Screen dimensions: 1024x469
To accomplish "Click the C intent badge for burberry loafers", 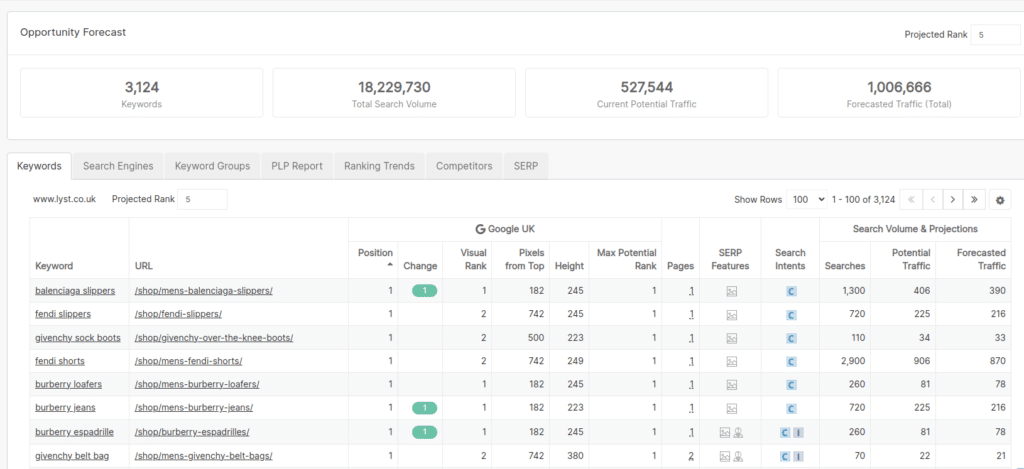I will pyautogui.click(x=791, y=385).
